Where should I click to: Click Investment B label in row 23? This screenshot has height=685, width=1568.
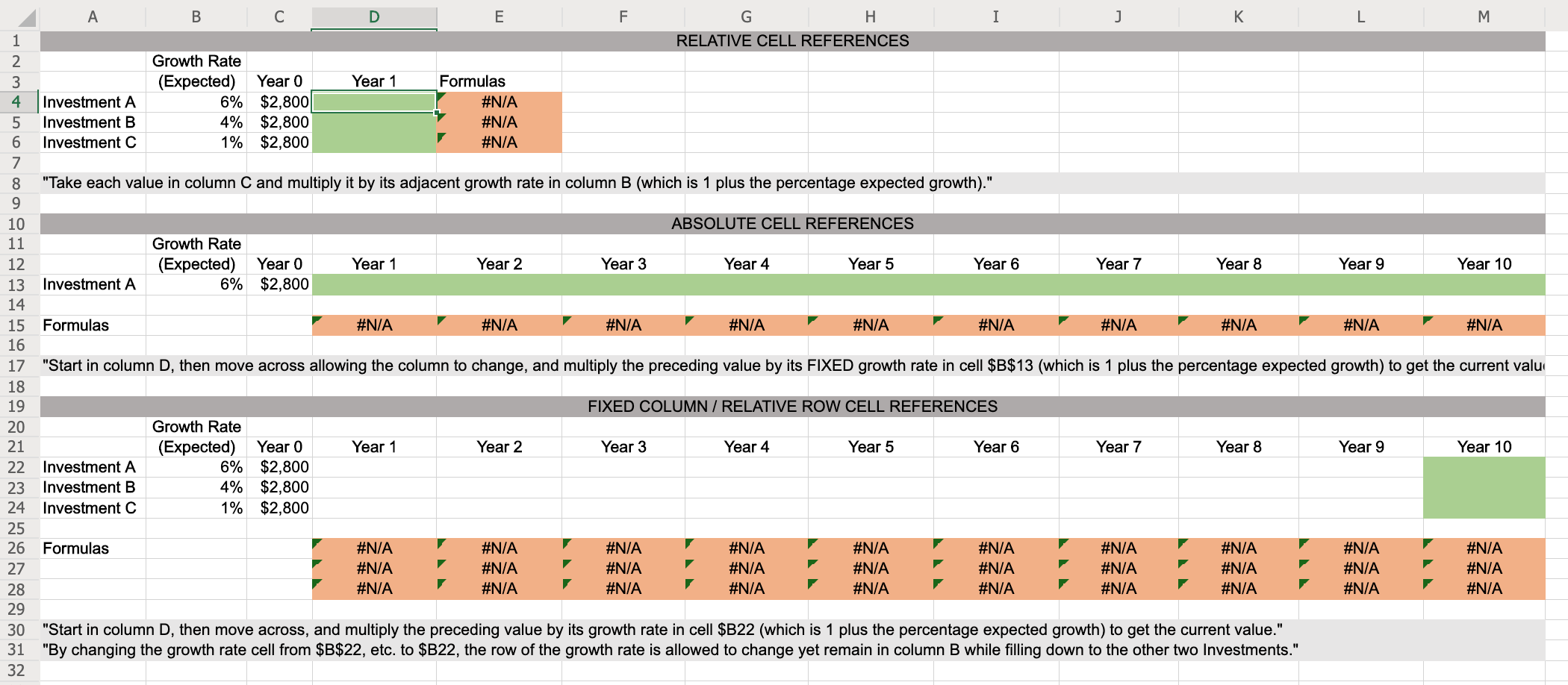coord(89,487)
